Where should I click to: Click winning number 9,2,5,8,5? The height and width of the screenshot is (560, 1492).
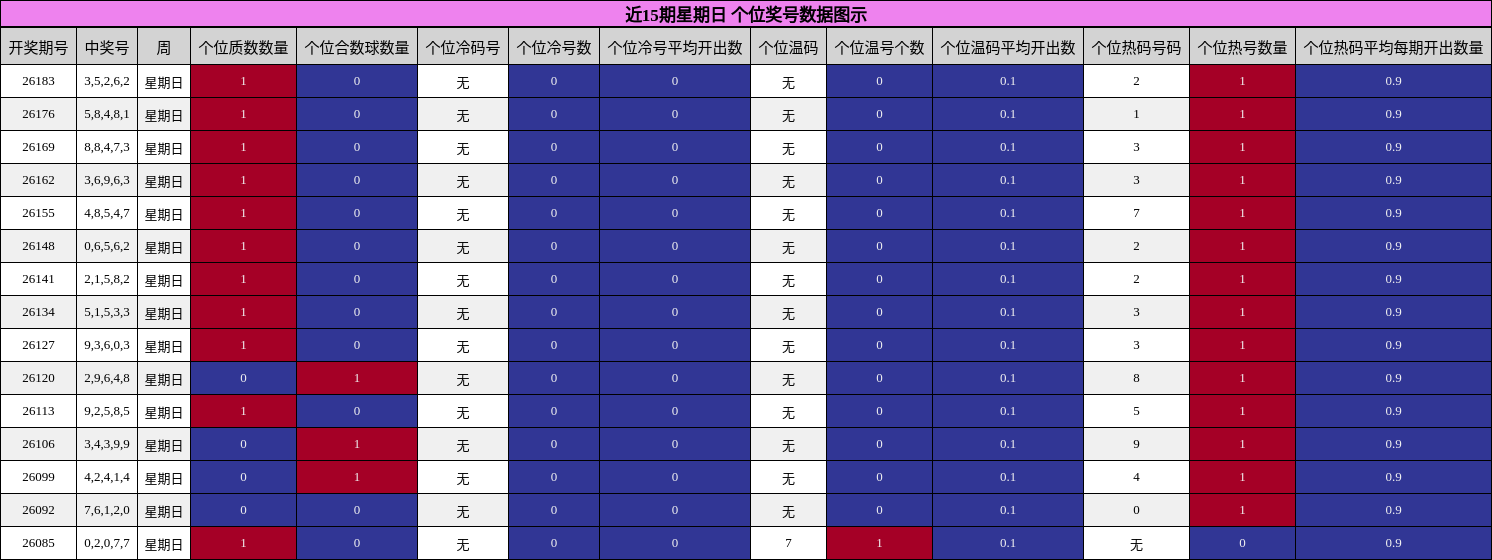click(107, 411)
